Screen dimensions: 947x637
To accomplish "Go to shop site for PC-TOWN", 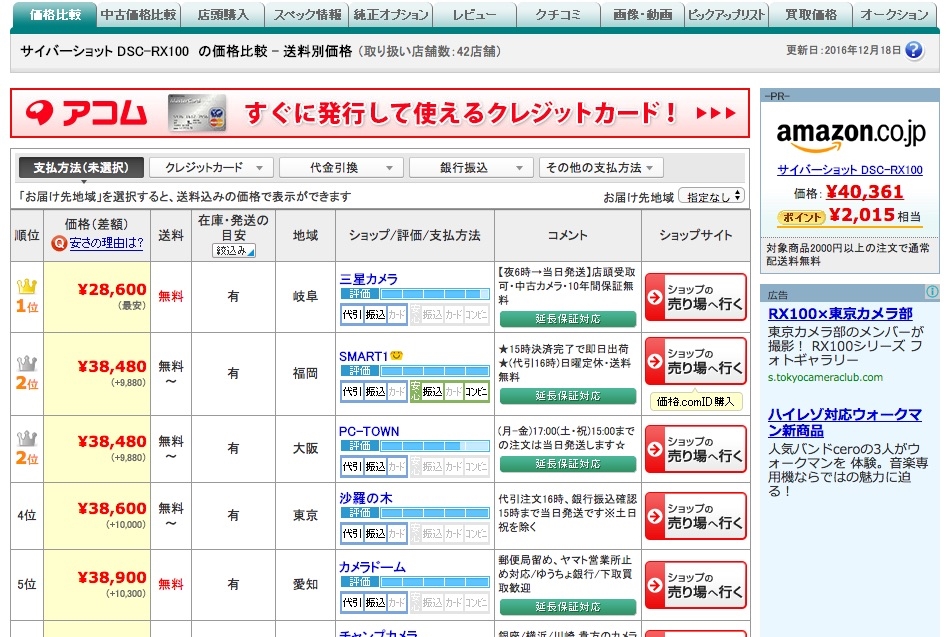I will (696, 449).
